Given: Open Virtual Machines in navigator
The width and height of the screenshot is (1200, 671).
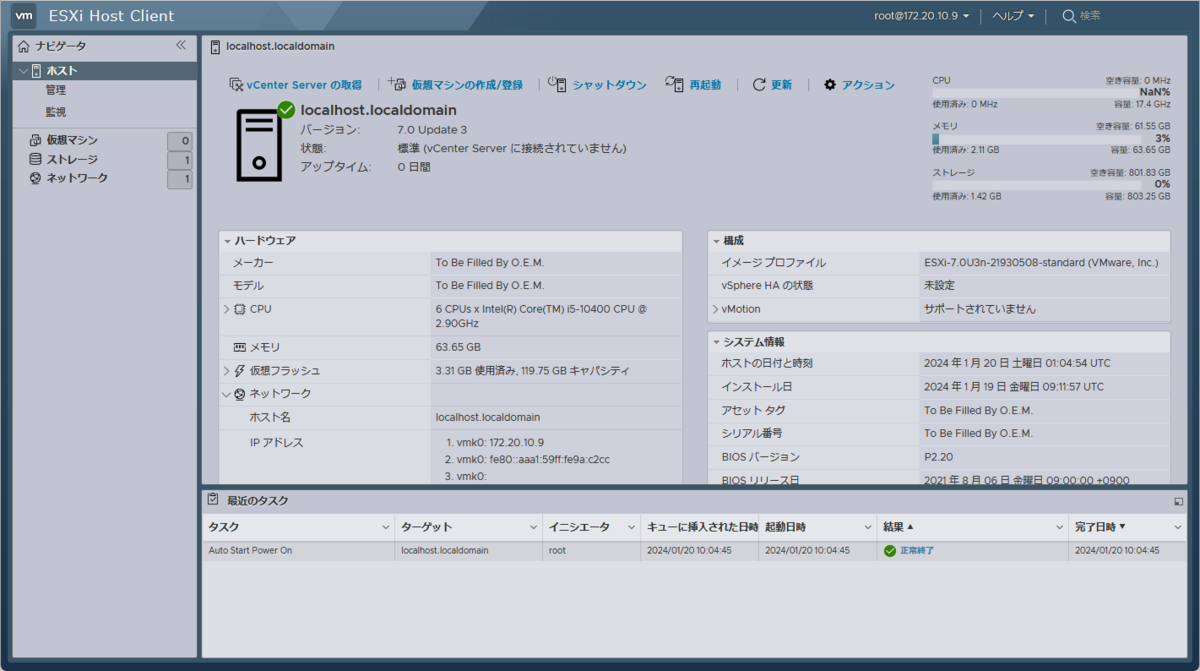Looking at the screenshot, I should 72,141.
